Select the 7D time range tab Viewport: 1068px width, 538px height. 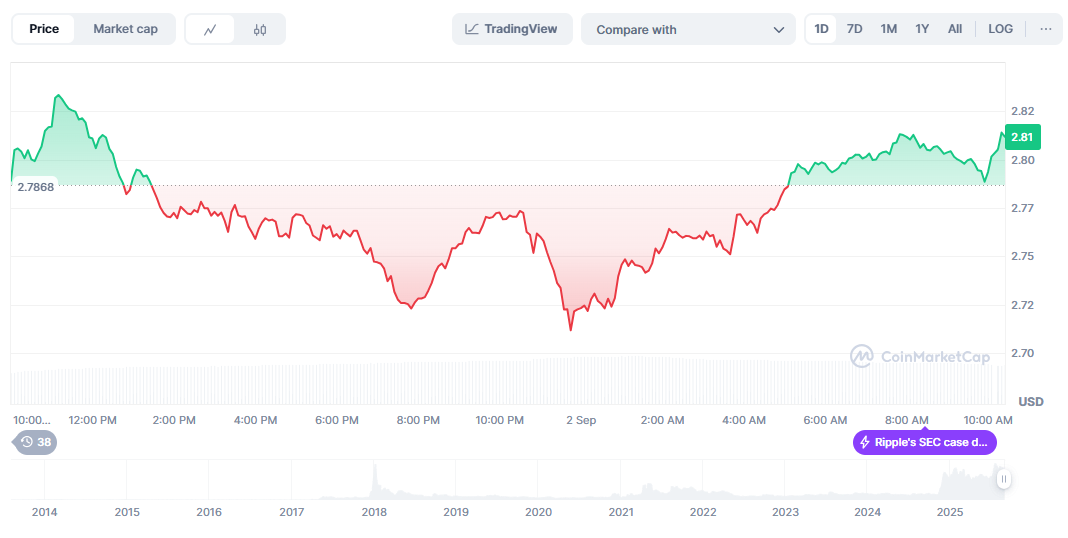[854, 29]
